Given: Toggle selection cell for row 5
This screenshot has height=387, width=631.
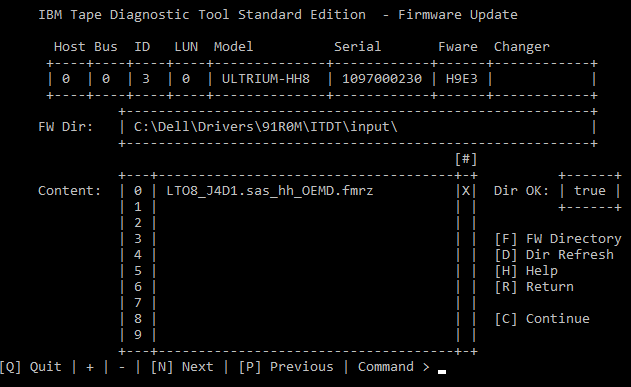Looking at the screenshot, I should click(466, 271).
